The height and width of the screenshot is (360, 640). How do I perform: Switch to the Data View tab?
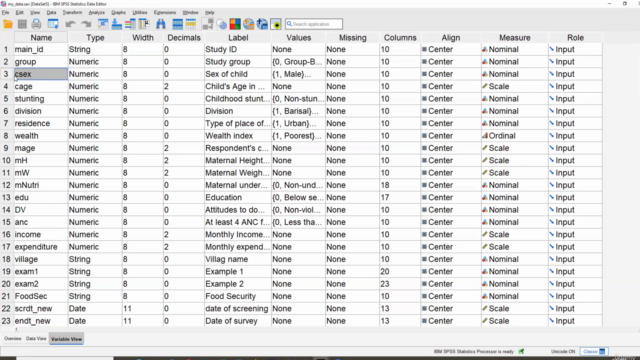point(36,339)
